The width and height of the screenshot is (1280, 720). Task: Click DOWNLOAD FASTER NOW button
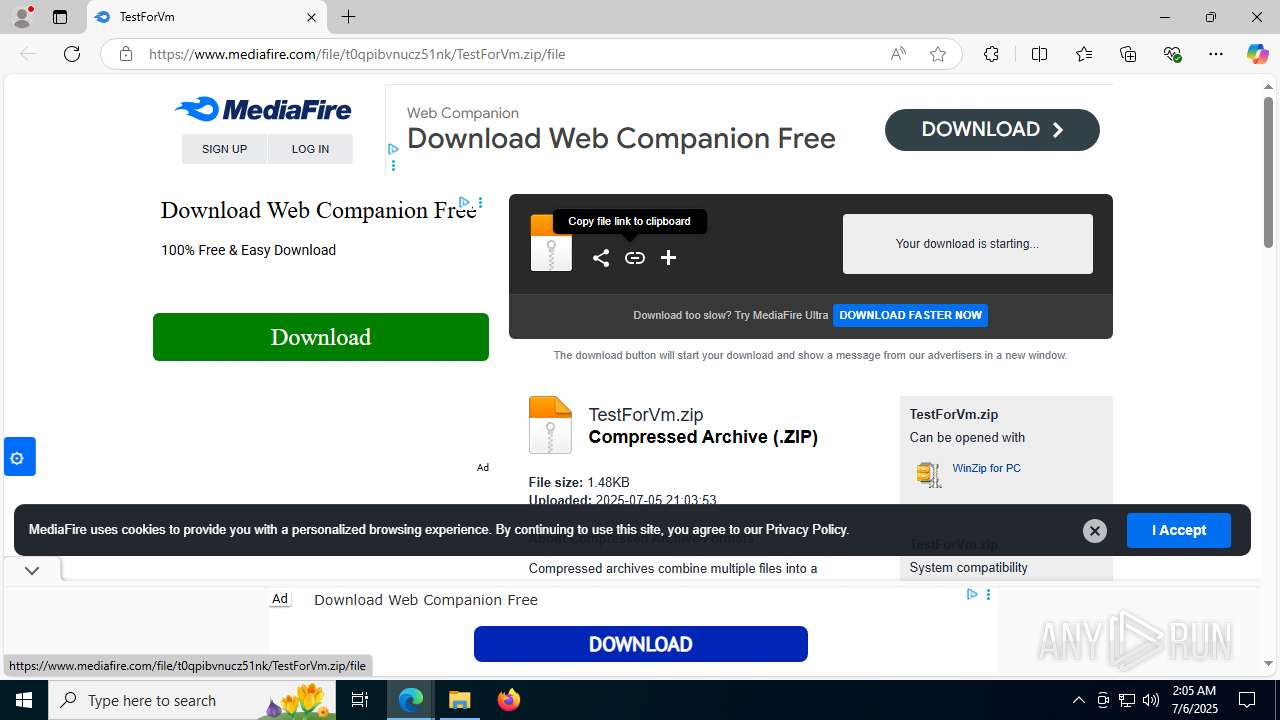coord(910,315)
